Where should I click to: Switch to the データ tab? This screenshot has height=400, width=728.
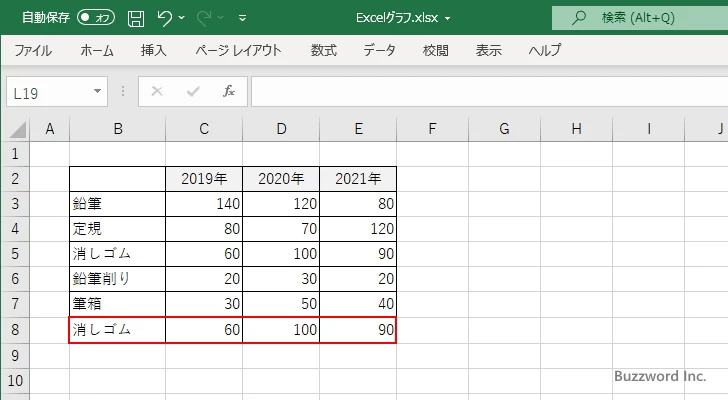tap(379, 50)
